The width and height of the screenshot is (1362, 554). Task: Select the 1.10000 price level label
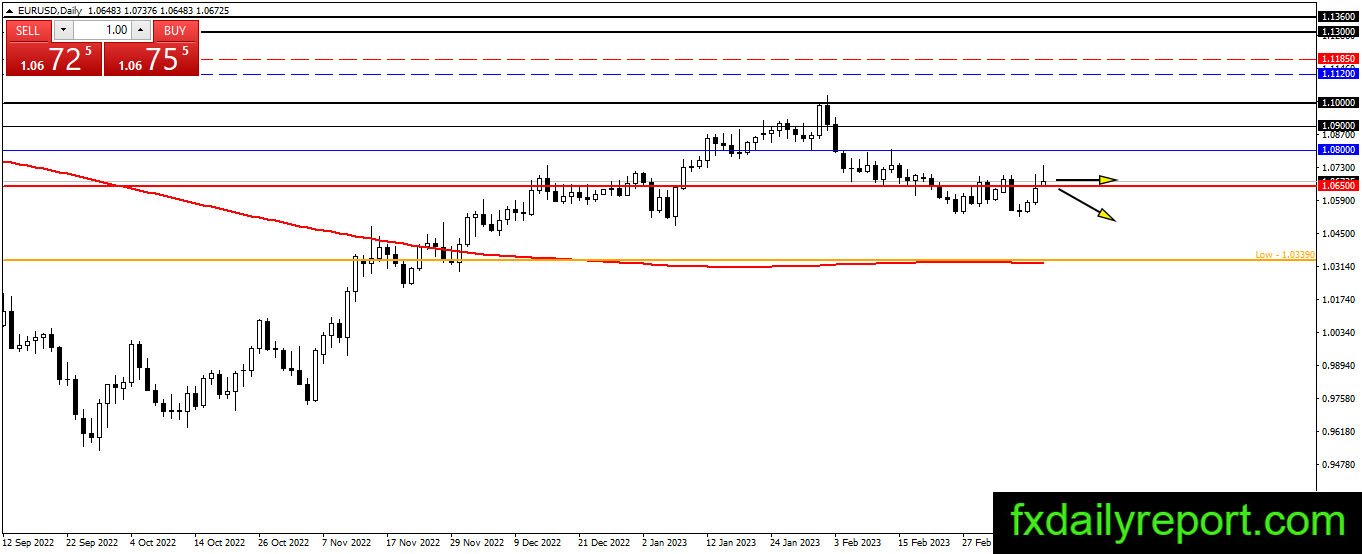(x=1338, y=102)
